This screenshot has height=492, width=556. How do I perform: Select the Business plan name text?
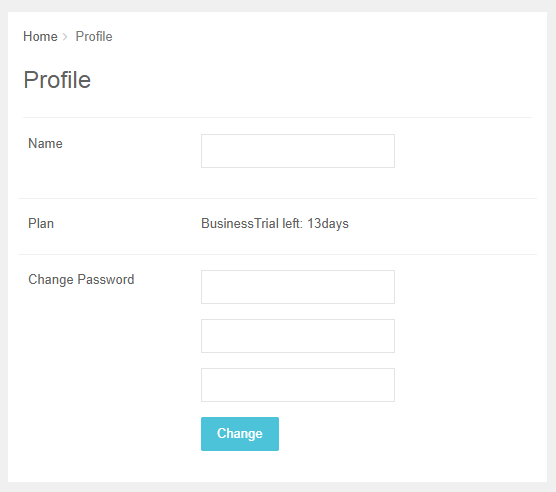[x=227, y=224]
